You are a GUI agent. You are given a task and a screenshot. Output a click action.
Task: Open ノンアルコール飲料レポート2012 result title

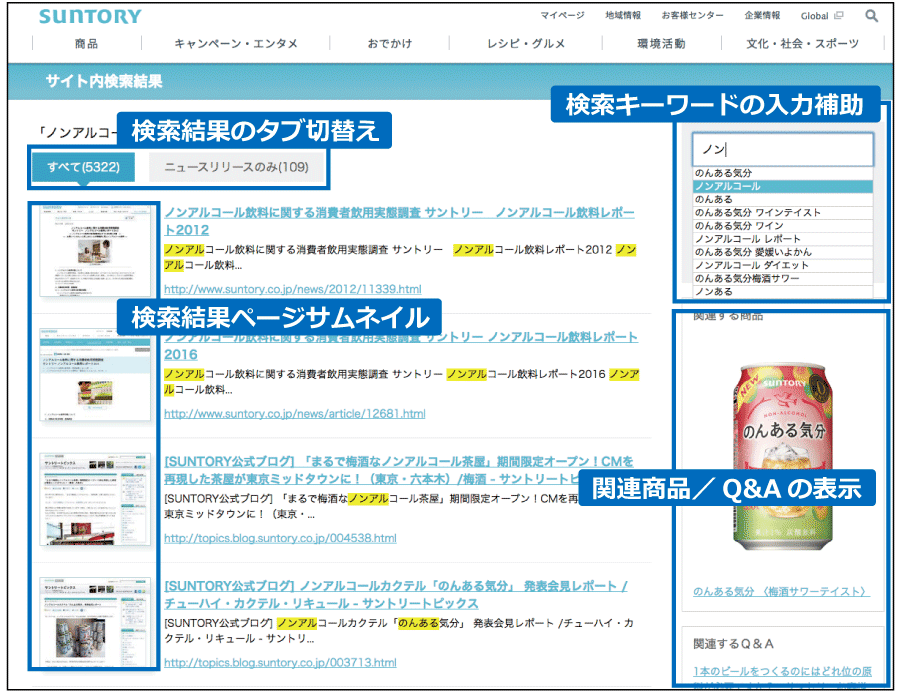(399, 221)
